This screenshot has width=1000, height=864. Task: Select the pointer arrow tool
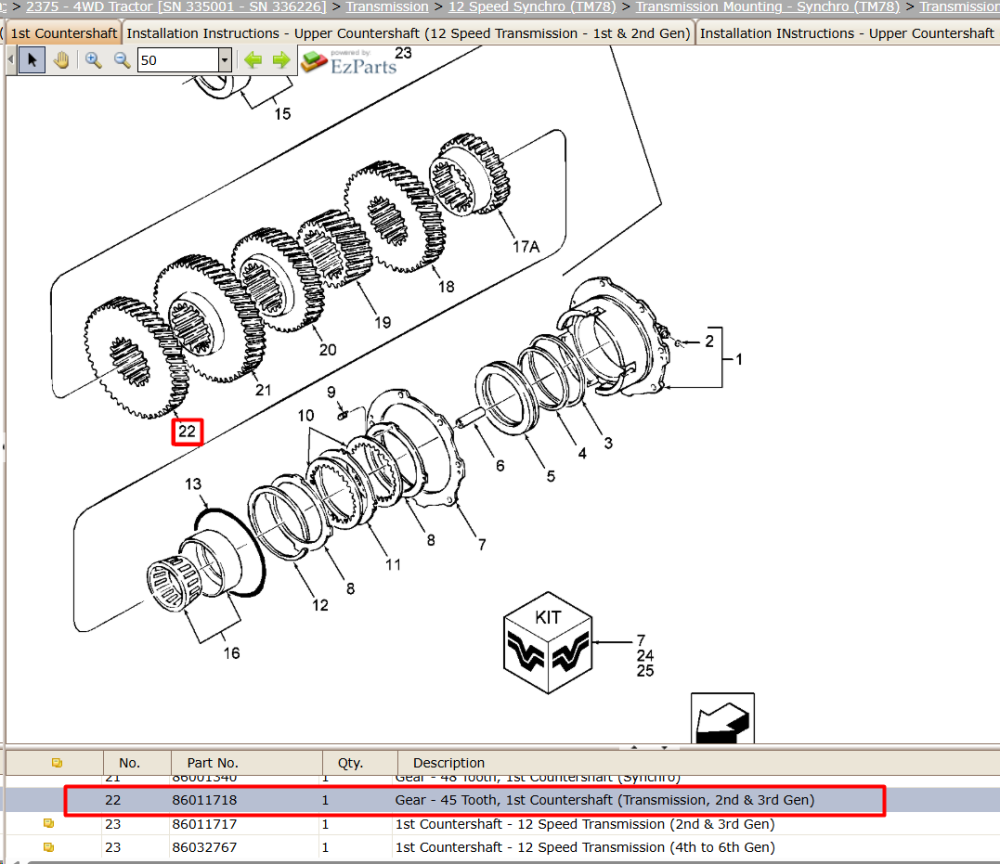click(x=32, y=61)
